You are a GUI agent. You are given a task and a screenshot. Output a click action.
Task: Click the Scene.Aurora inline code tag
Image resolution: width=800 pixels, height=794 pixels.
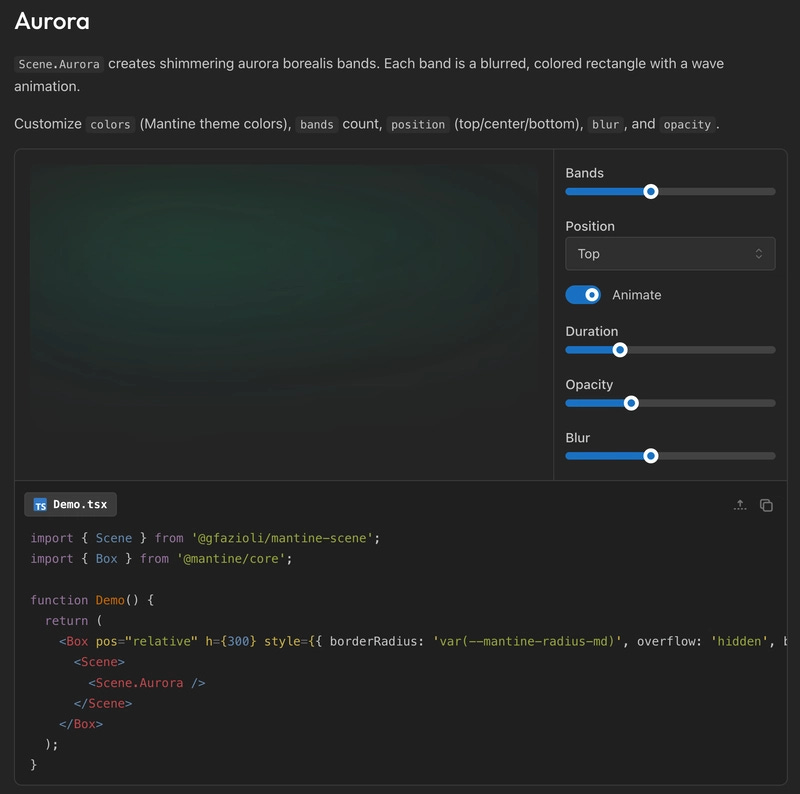point(59,64)
